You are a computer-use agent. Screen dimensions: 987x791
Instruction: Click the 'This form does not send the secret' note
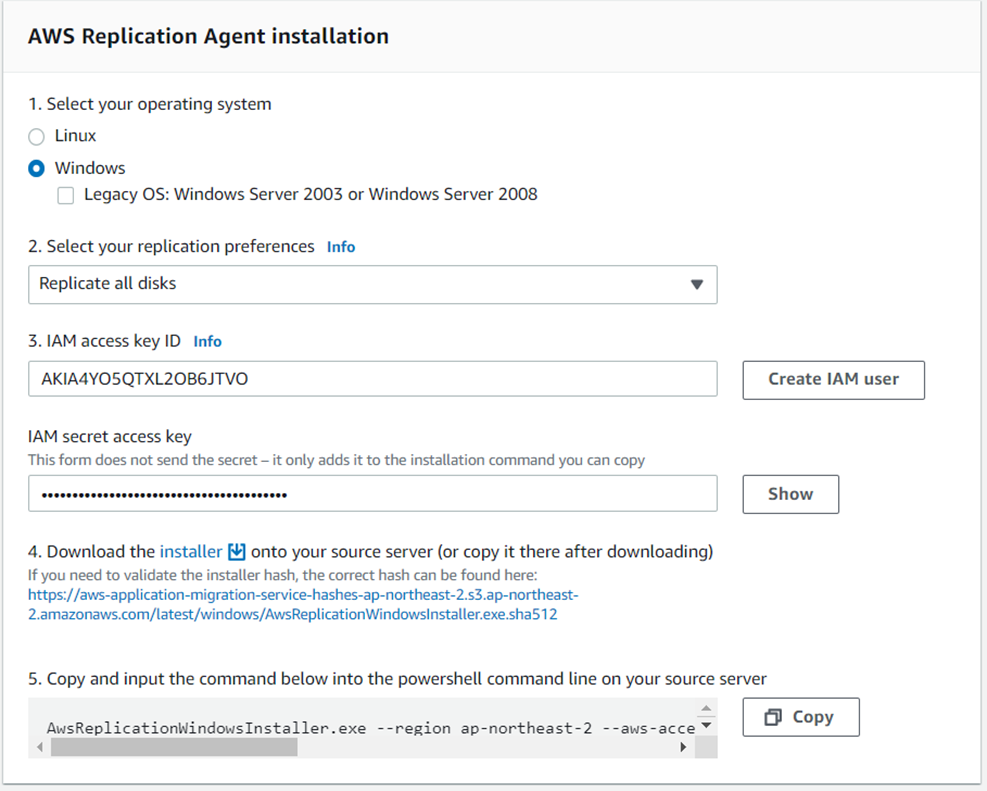coord(336,460)
